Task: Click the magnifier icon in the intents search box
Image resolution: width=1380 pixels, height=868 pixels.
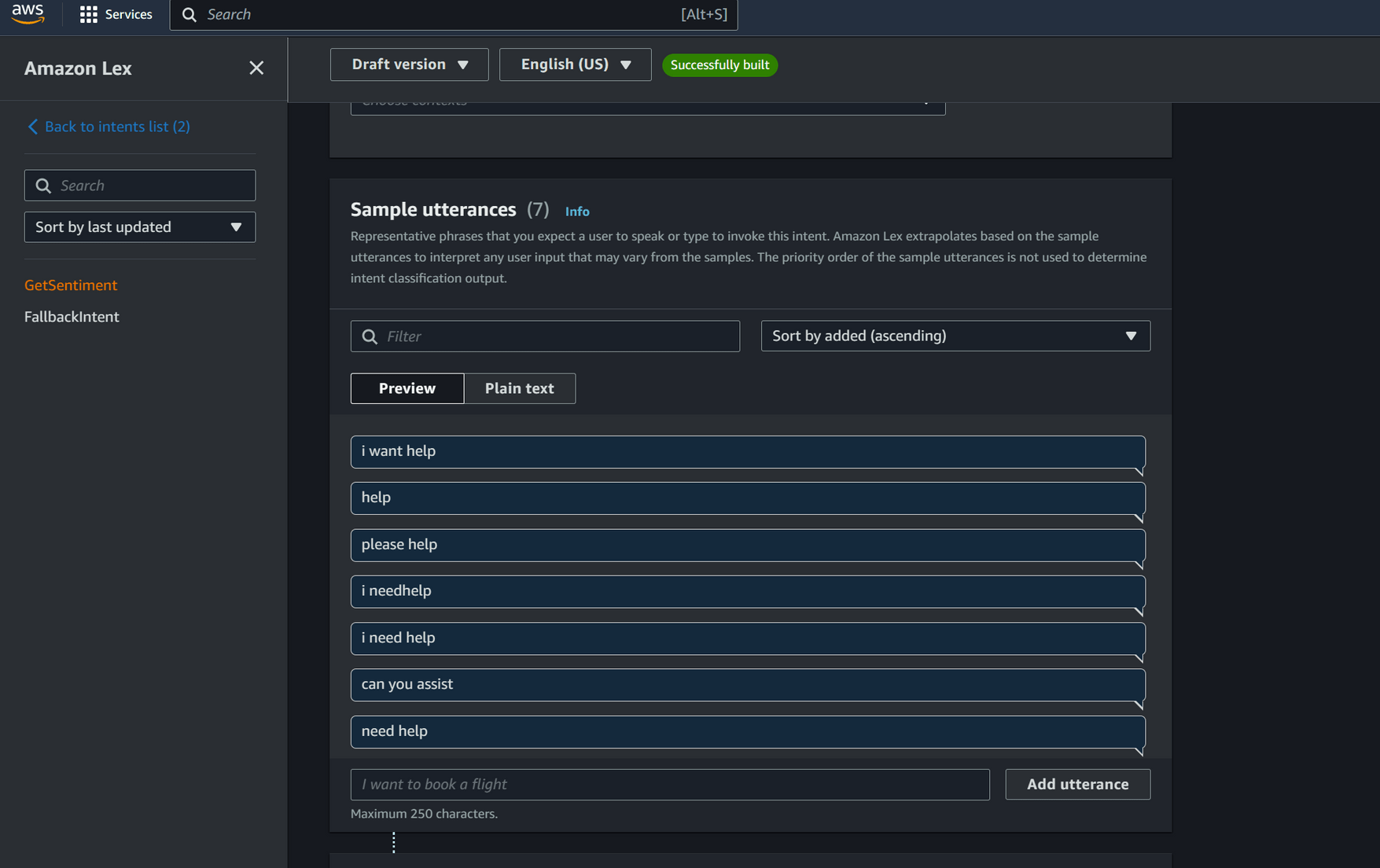Action: tap(44, 185)
